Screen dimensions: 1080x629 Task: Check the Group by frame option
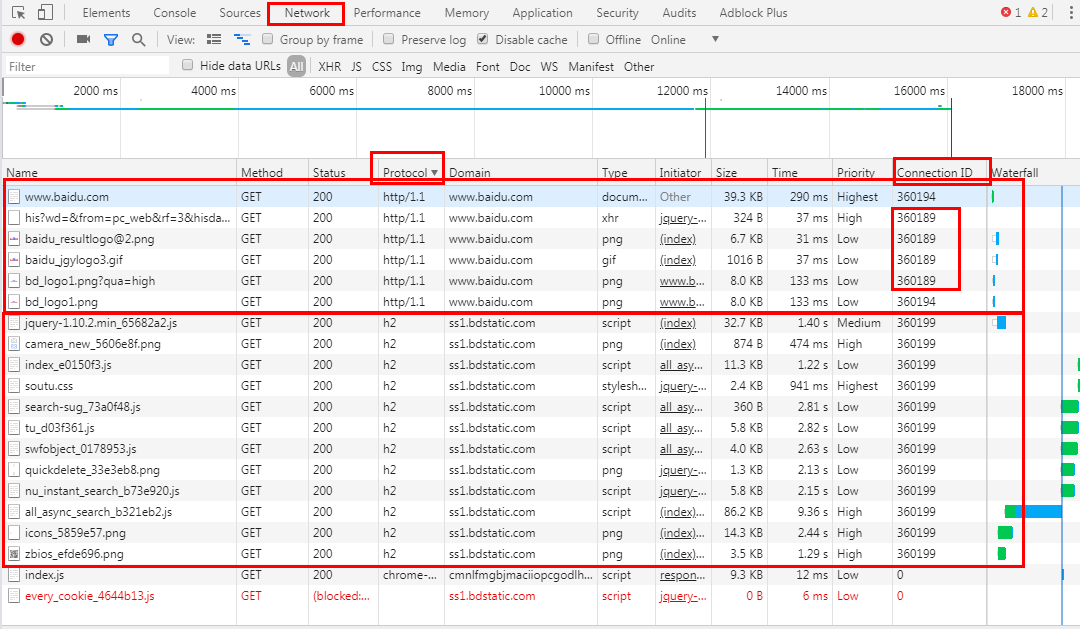[268, 39]
